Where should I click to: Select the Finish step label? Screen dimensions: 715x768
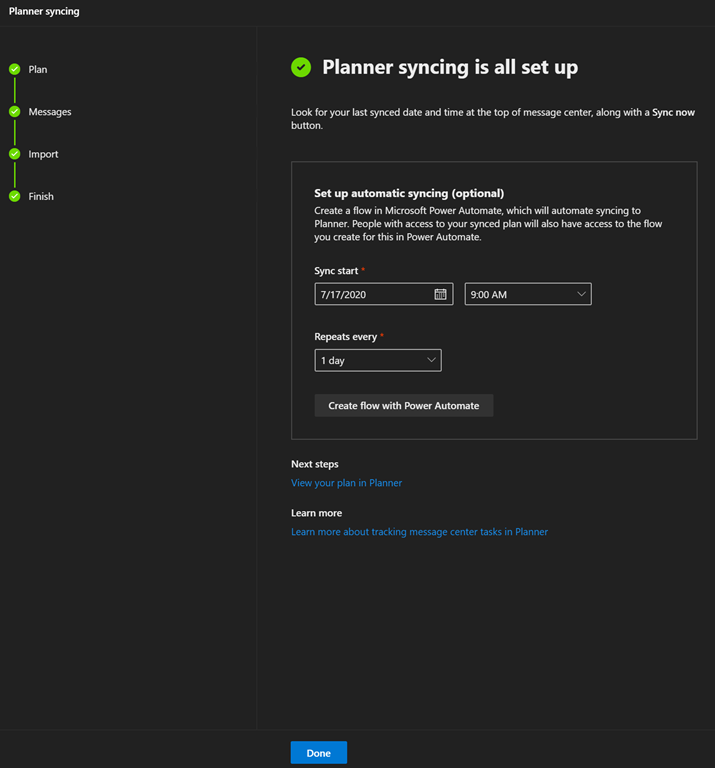41,197
